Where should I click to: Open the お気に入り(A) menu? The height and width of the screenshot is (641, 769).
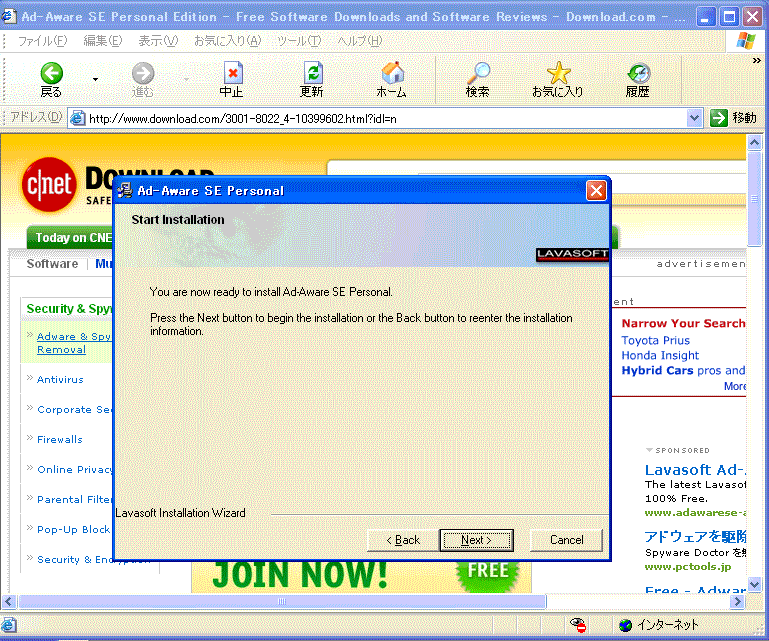tap(228, 41)
